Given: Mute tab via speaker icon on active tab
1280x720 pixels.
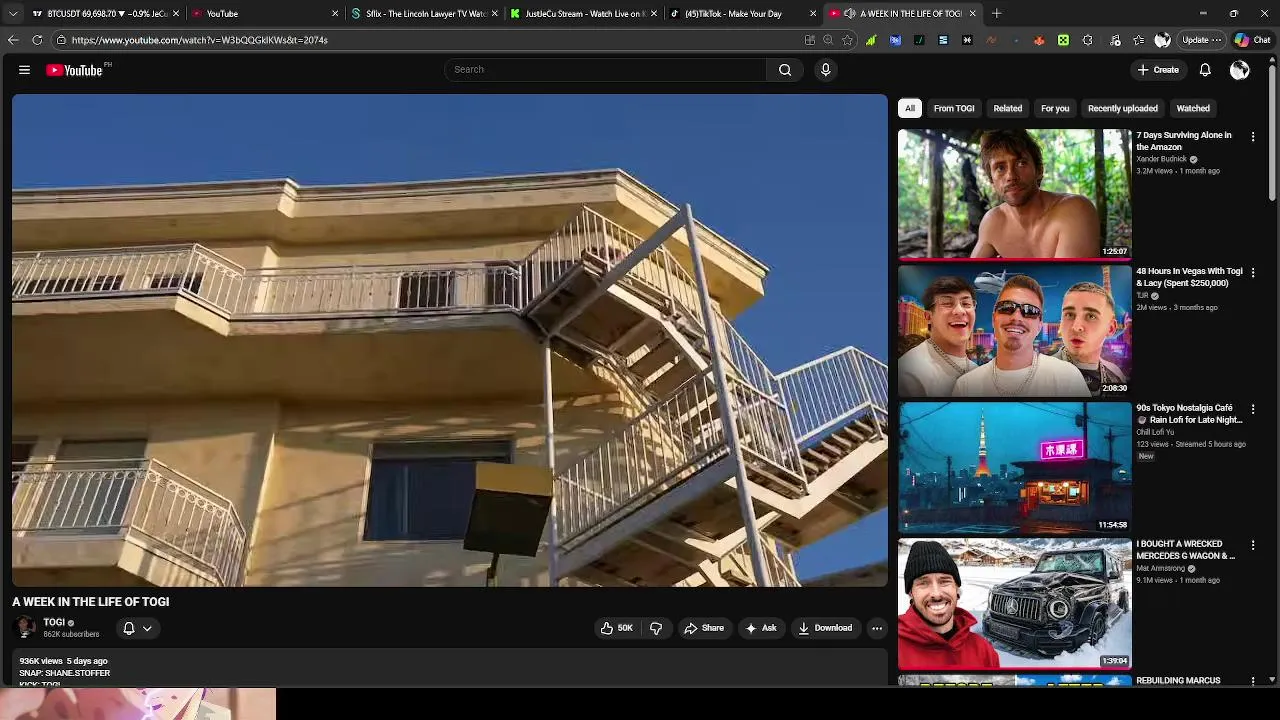Looking at the screenshot, I should [x=849, y=14].
